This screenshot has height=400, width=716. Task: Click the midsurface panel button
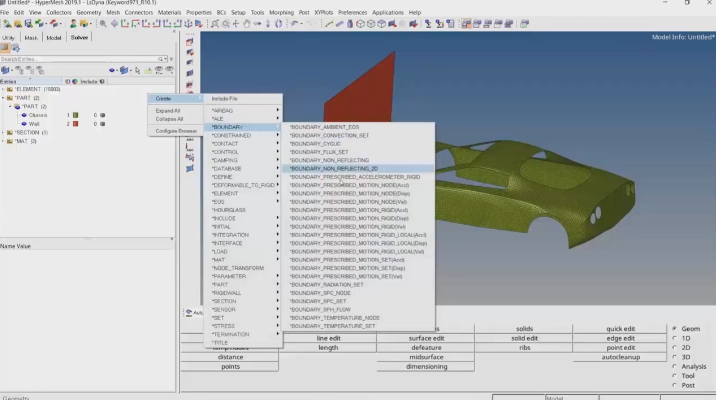pyautogui.click(x=426, y=357)
